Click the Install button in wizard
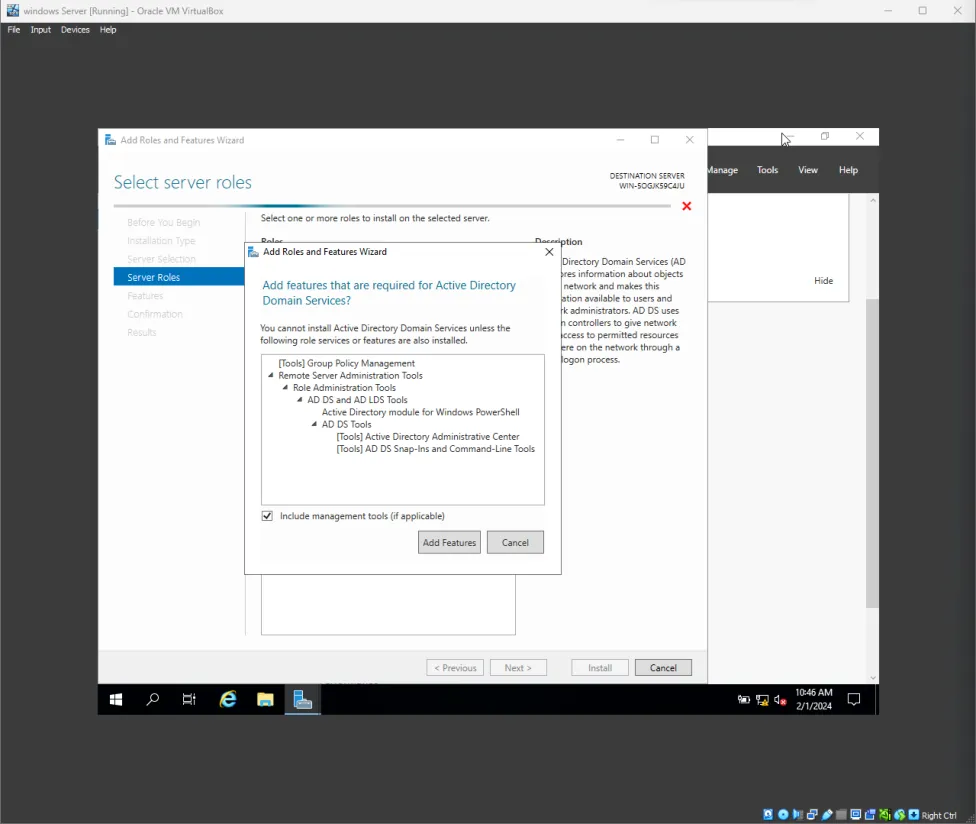 point(600,668)
